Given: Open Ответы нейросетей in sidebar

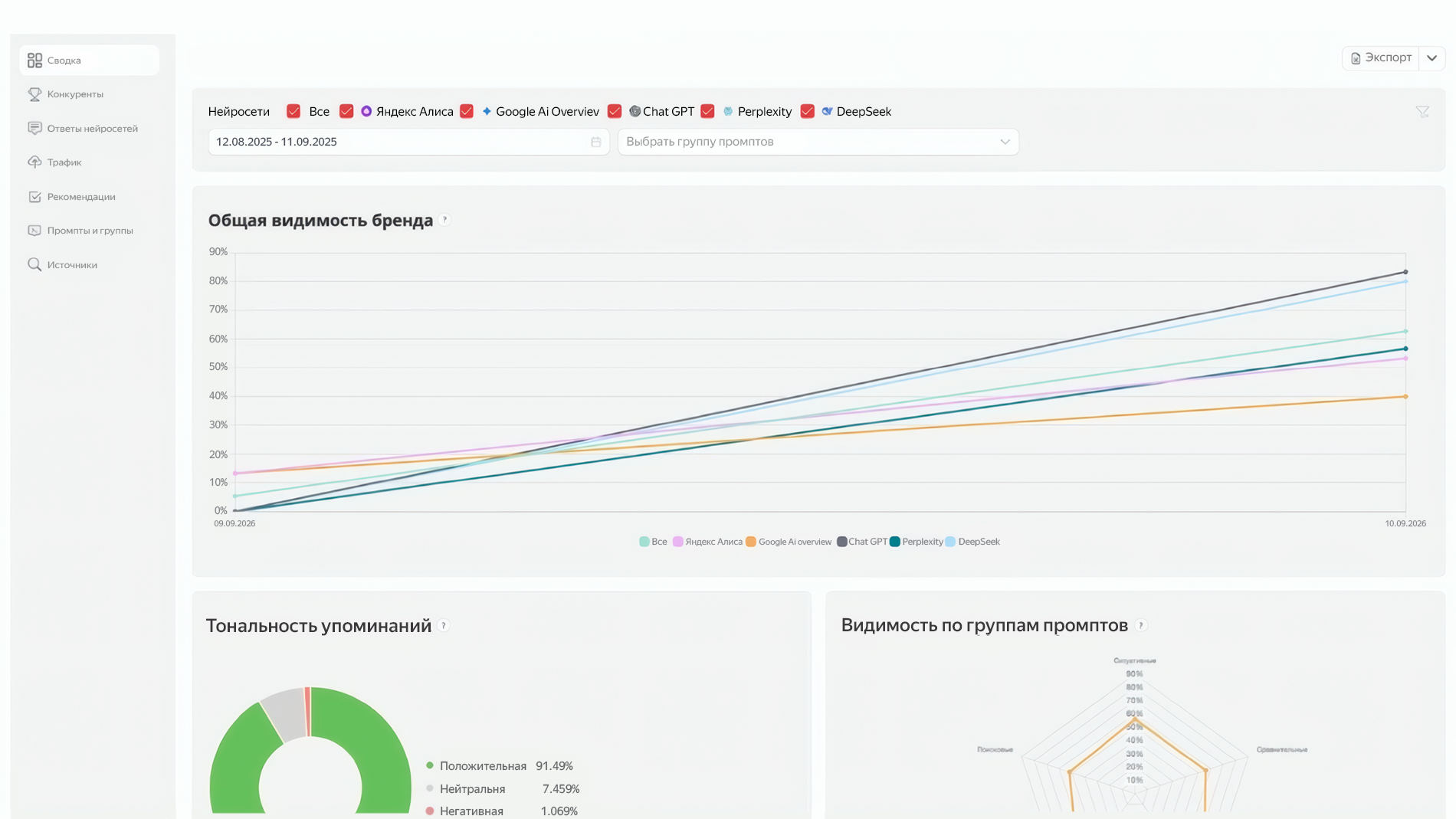Looking at the screenshot, I should 92,129.
